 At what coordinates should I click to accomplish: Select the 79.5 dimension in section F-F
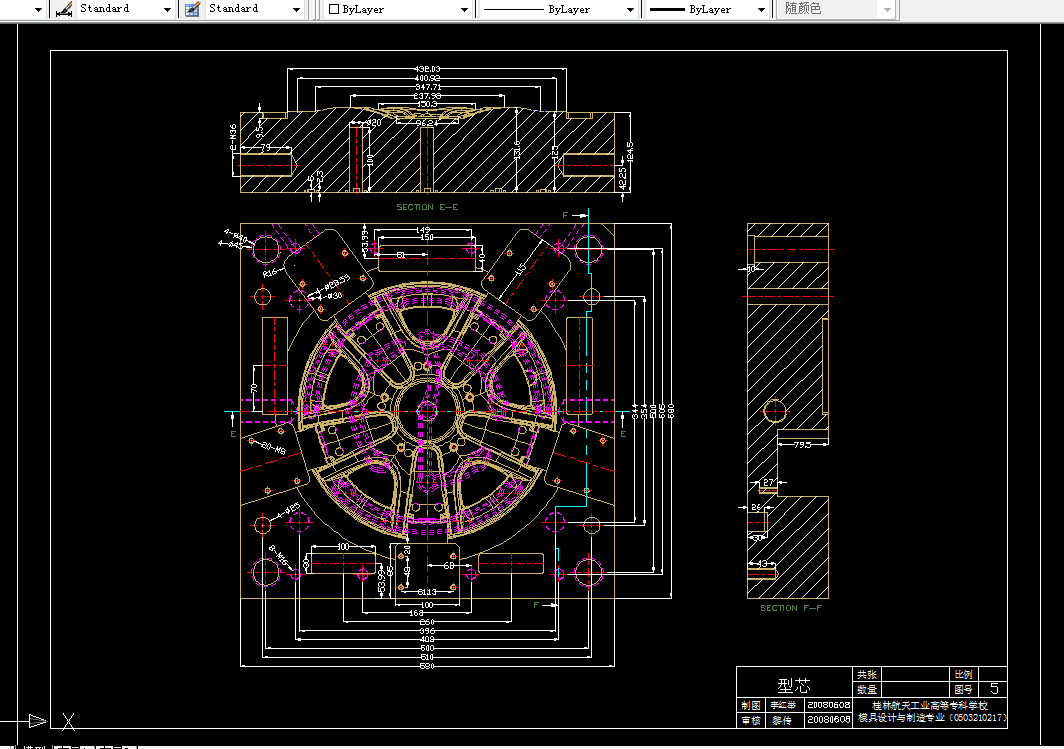pos(803,445)
